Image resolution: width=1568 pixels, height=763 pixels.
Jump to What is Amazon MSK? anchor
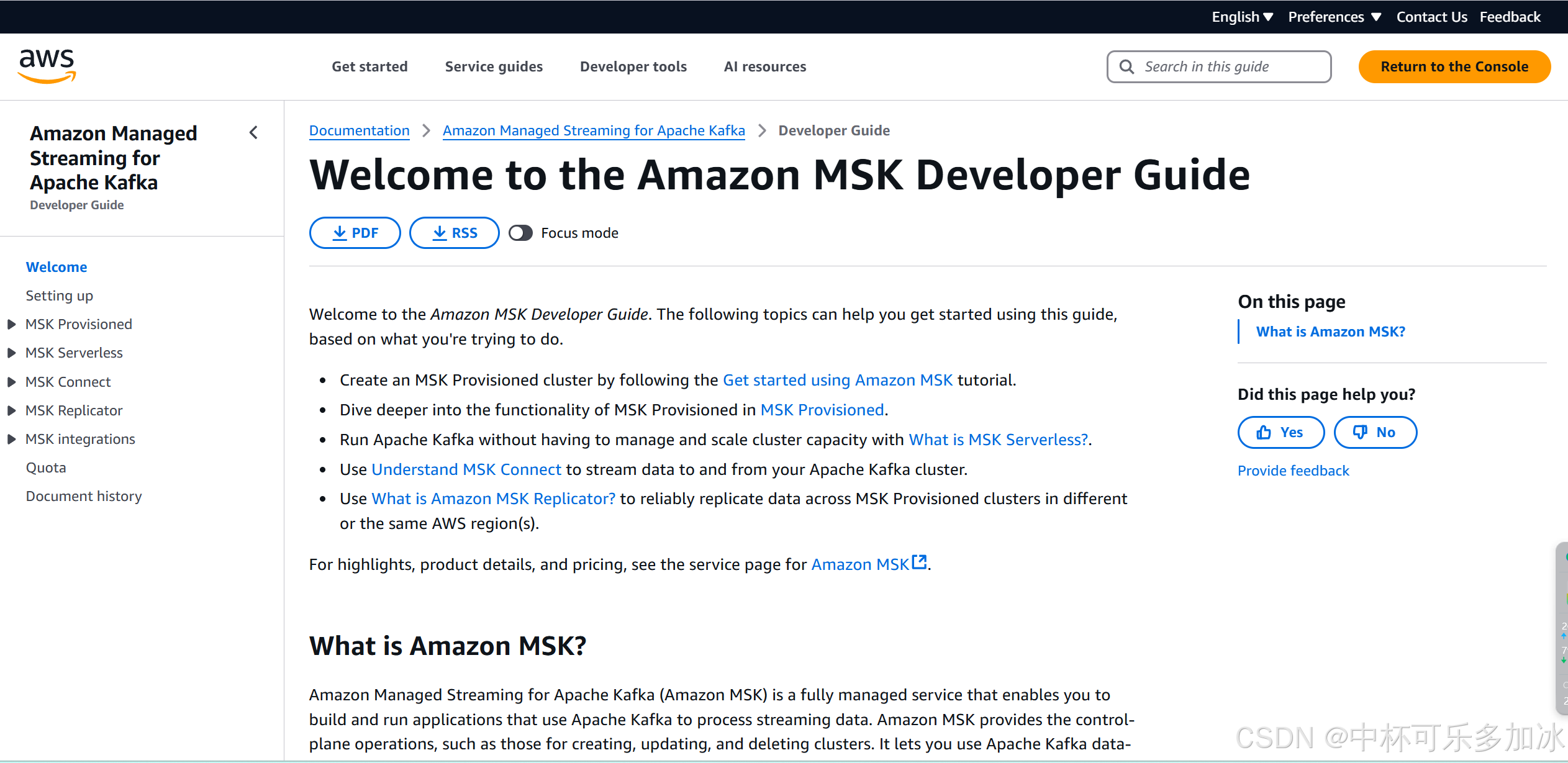1330,332
